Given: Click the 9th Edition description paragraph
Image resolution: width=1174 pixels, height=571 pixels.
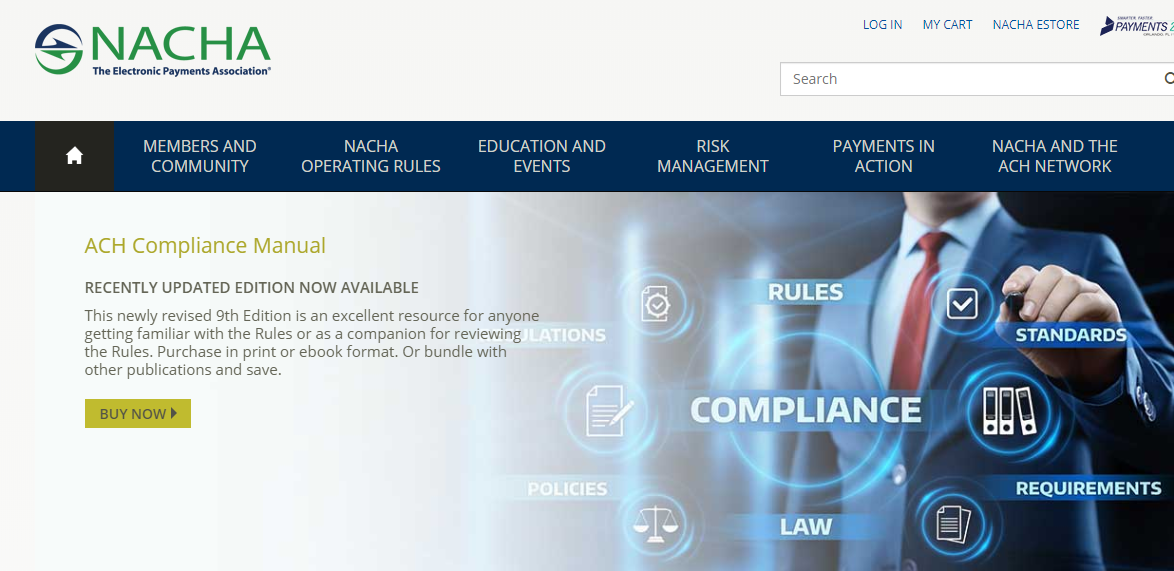Looking at the screenshot, I should click(311, 342).
